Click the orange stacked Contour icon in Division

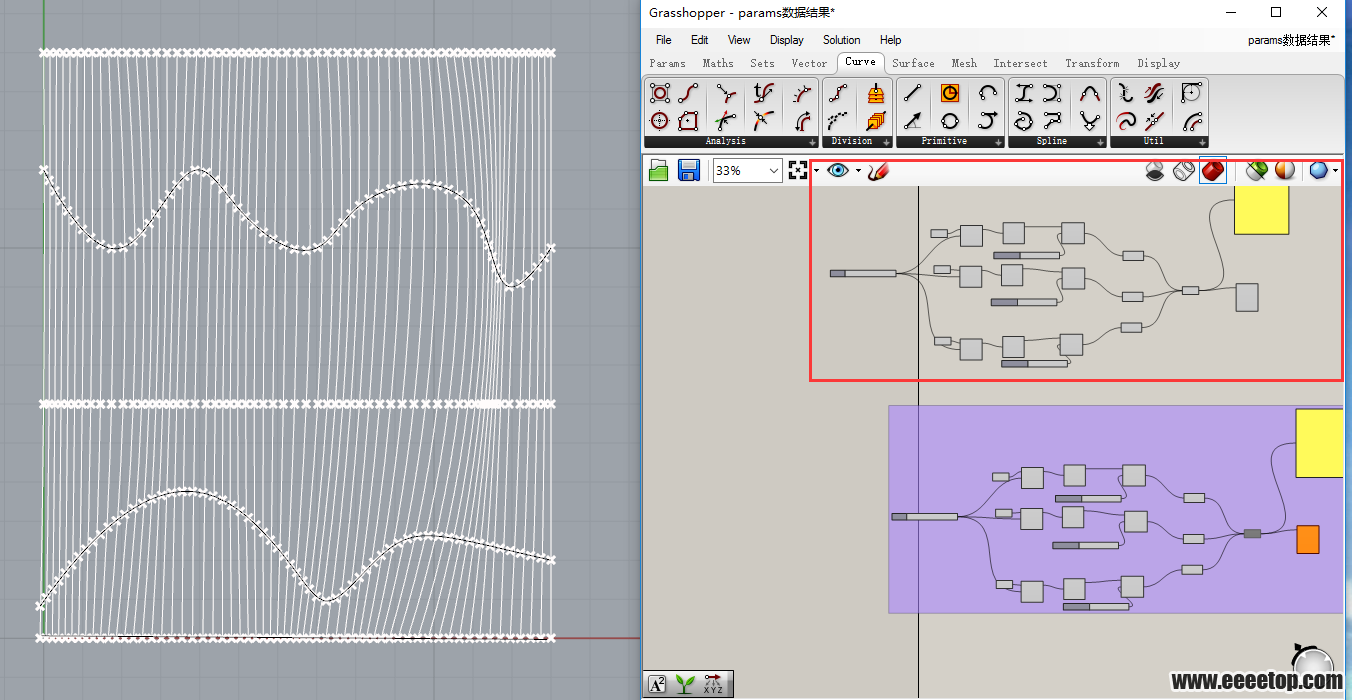876,93
